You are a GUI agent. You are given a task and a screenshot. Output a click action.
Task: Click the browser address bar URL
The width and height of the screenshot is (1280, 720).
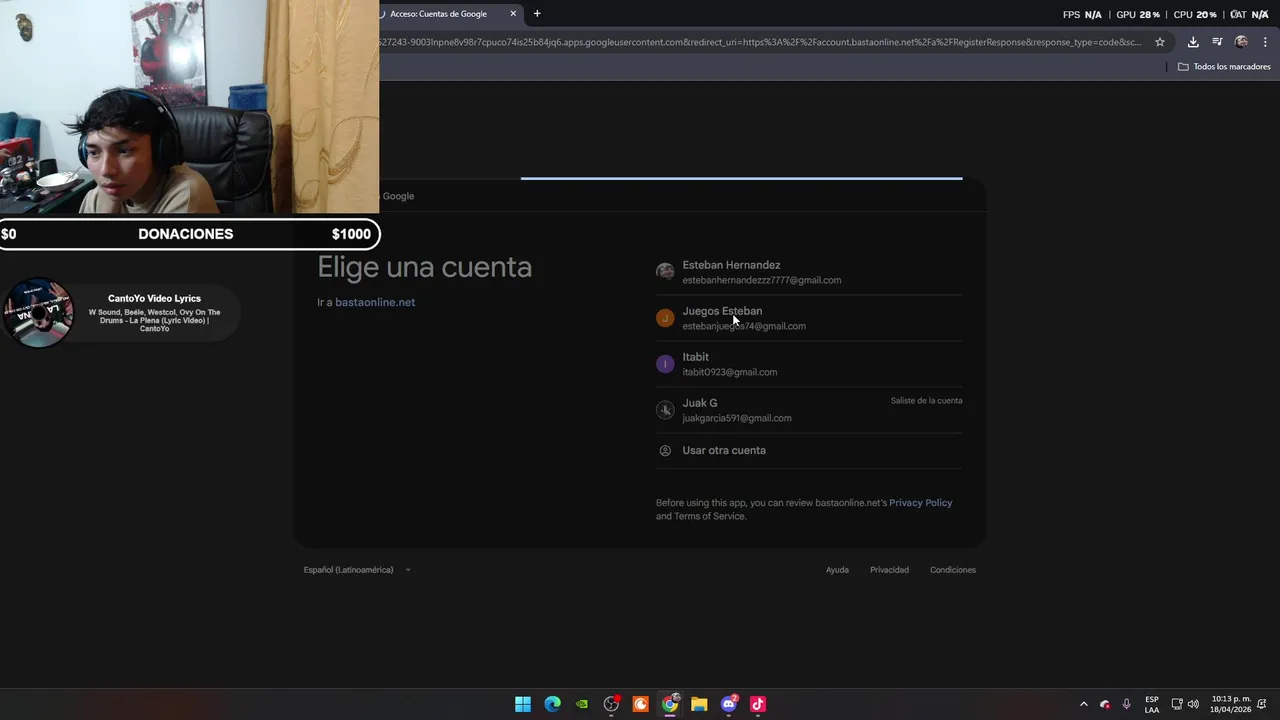click(760, 42)
